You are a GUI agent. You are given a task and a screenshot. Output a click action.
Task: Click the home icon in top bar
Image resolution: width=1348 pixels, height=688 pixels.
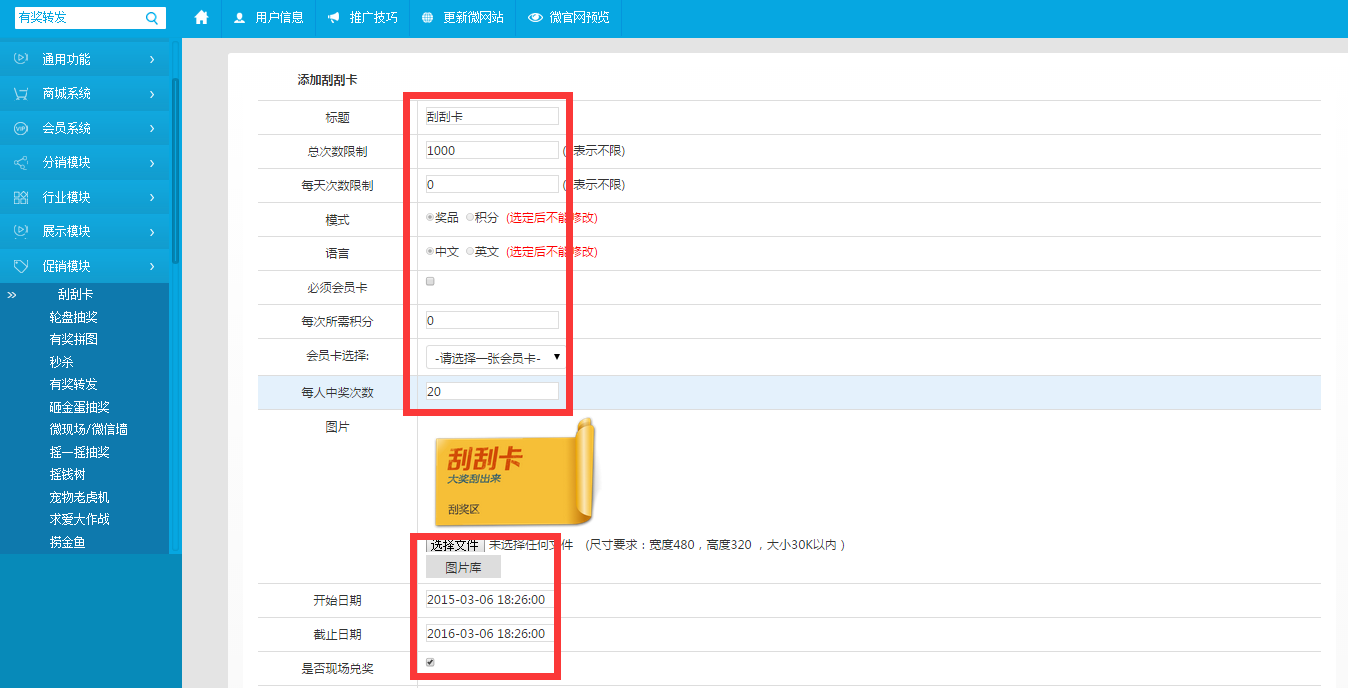(x=201, y=18)
